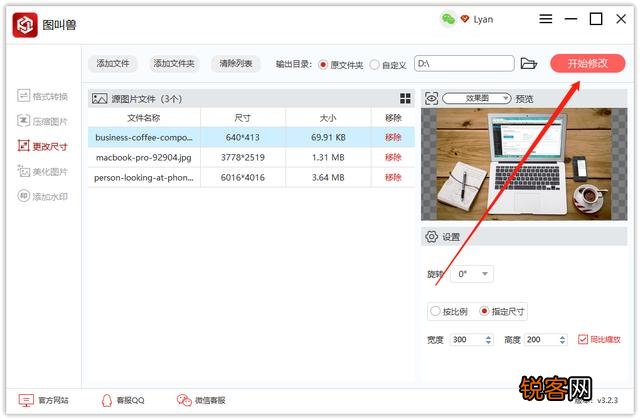This screenshot has height=420, width=640.
Task: Click the 高度 input showing 200
Action: [x=541, y=340]
